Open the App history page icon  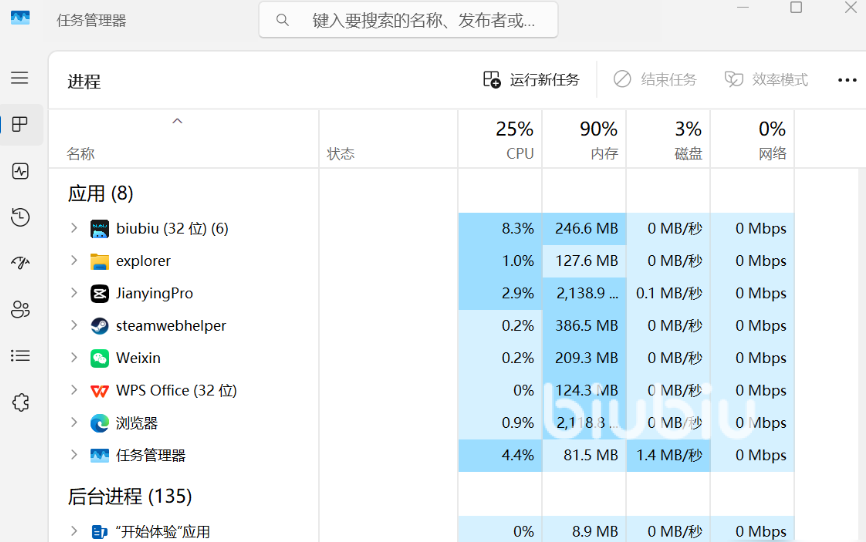coord(20,217)
